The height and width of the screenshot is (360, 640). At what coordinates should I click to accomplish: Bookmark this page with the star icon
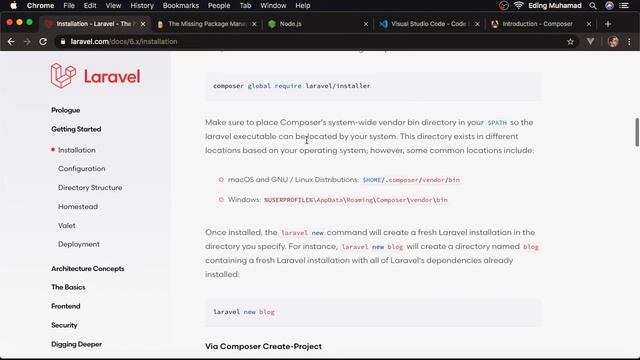click(570, 42)
